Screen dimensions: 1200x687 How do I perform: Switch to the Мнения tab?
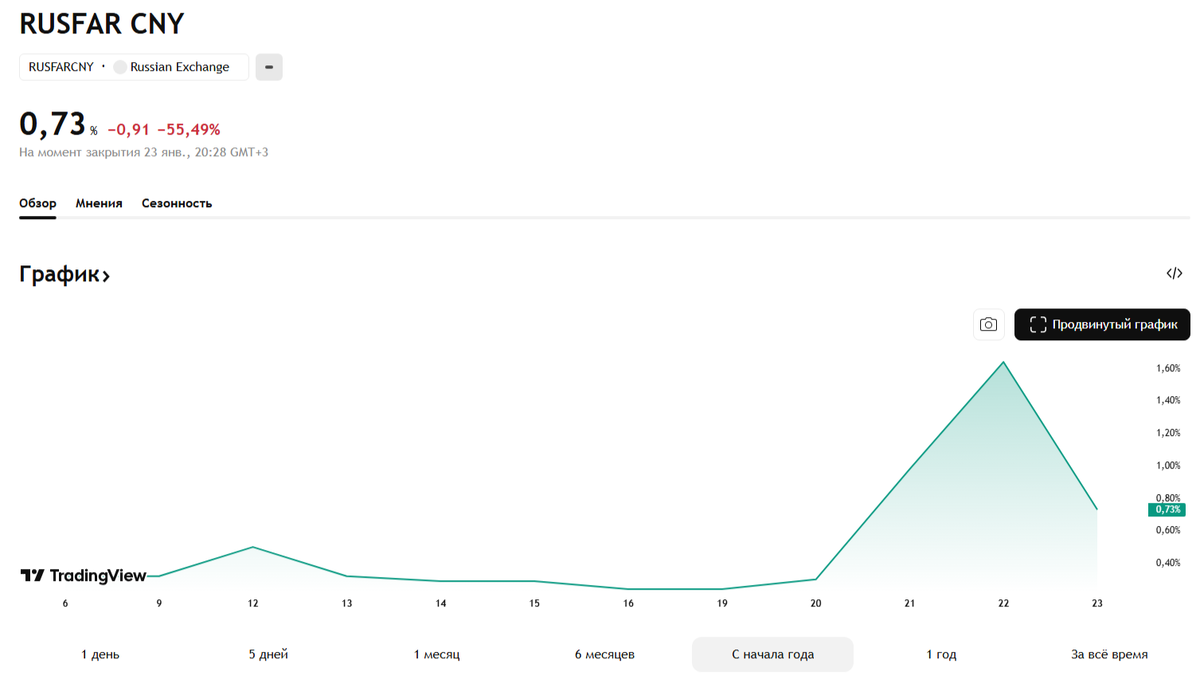click(x=99, y=203)
